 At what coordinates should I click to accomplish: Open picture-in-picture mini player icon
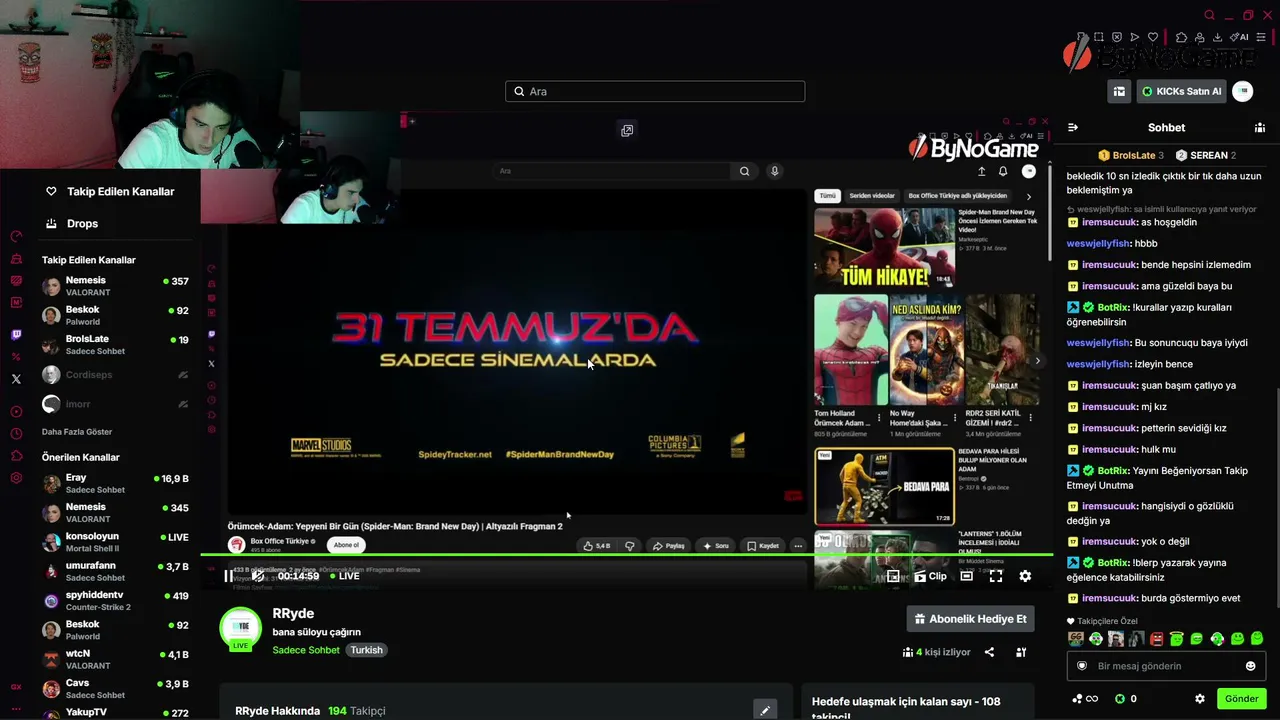pos(893,576)
